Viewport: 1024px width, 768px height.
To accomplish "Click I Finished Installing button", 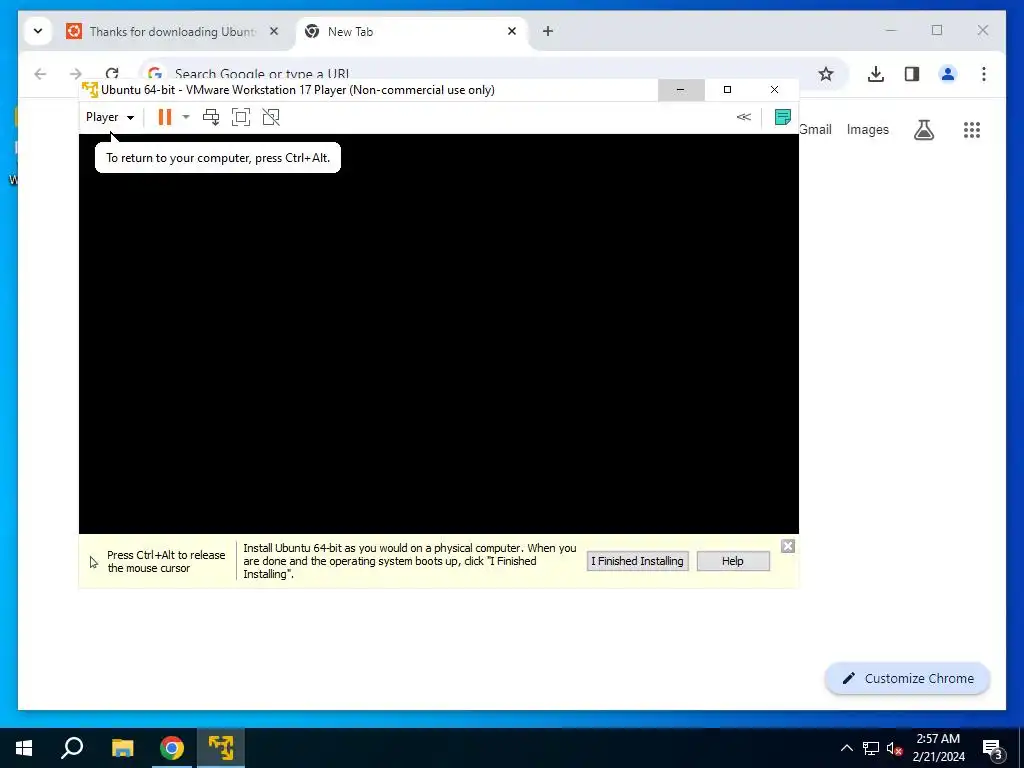I will [637, 561].
